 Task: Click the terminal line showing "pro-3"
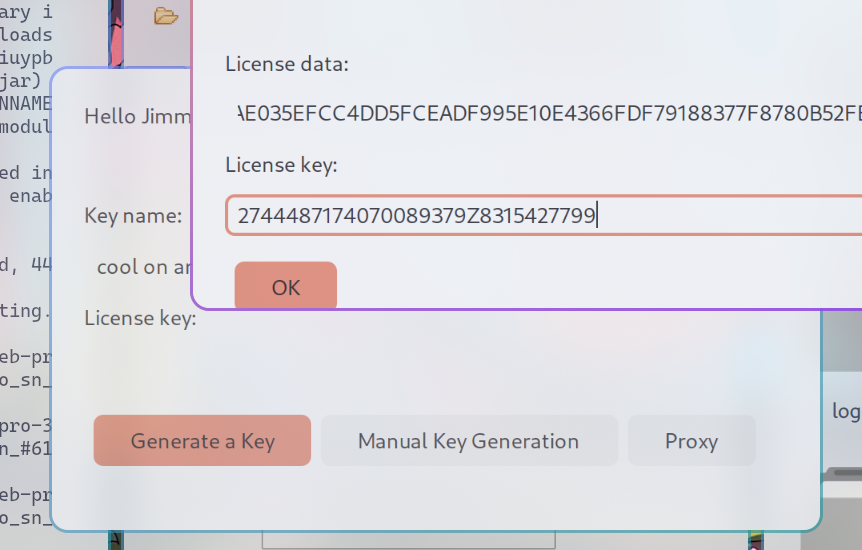click(x=25, y=426)
